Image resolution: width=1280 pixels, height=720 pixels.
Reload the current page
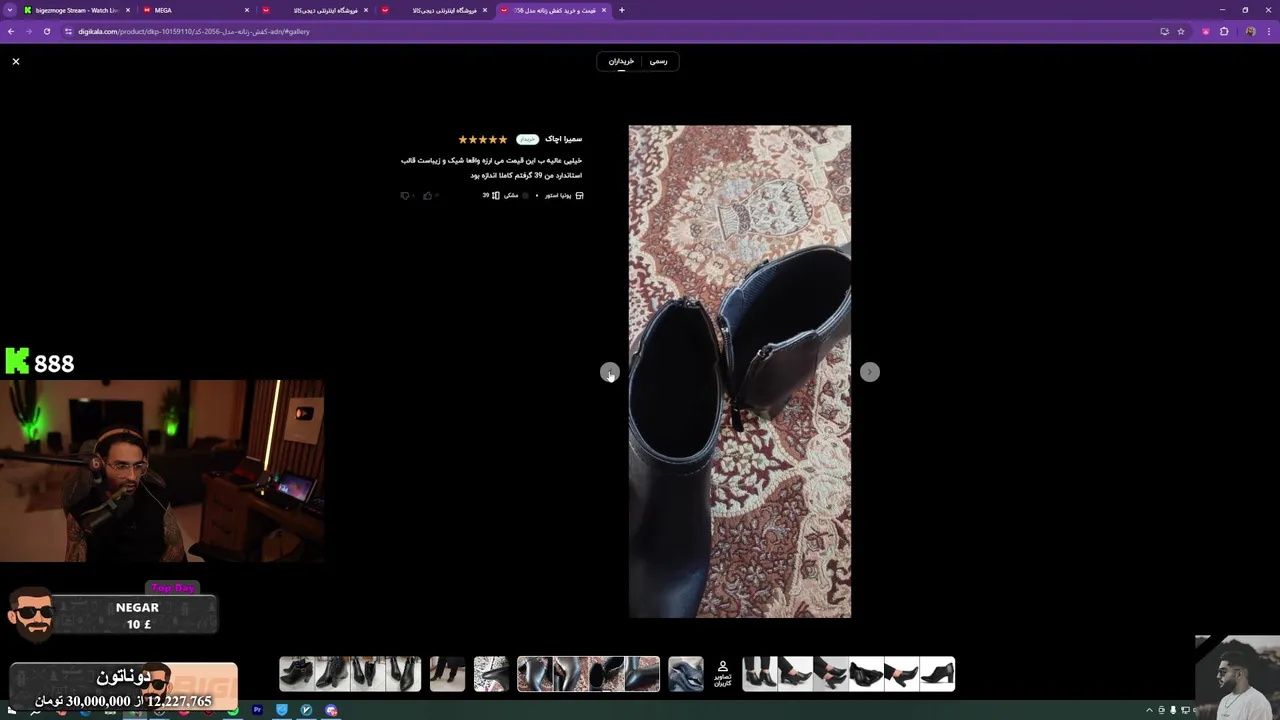(x=47, y=31)
